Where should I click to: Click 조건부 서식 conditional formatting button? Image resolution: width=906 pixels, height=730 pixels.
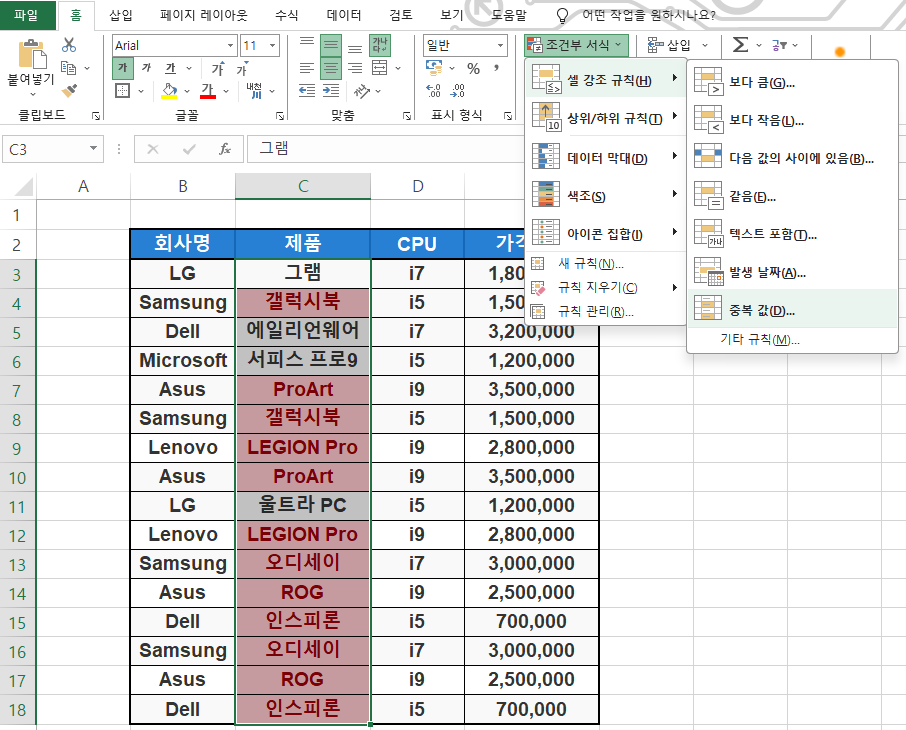point(576,45)
